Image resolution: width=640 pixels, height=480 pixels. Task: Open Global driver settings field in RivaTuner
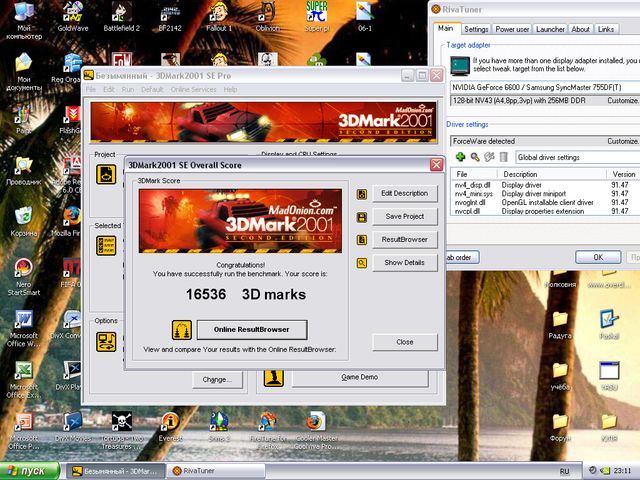577,157
